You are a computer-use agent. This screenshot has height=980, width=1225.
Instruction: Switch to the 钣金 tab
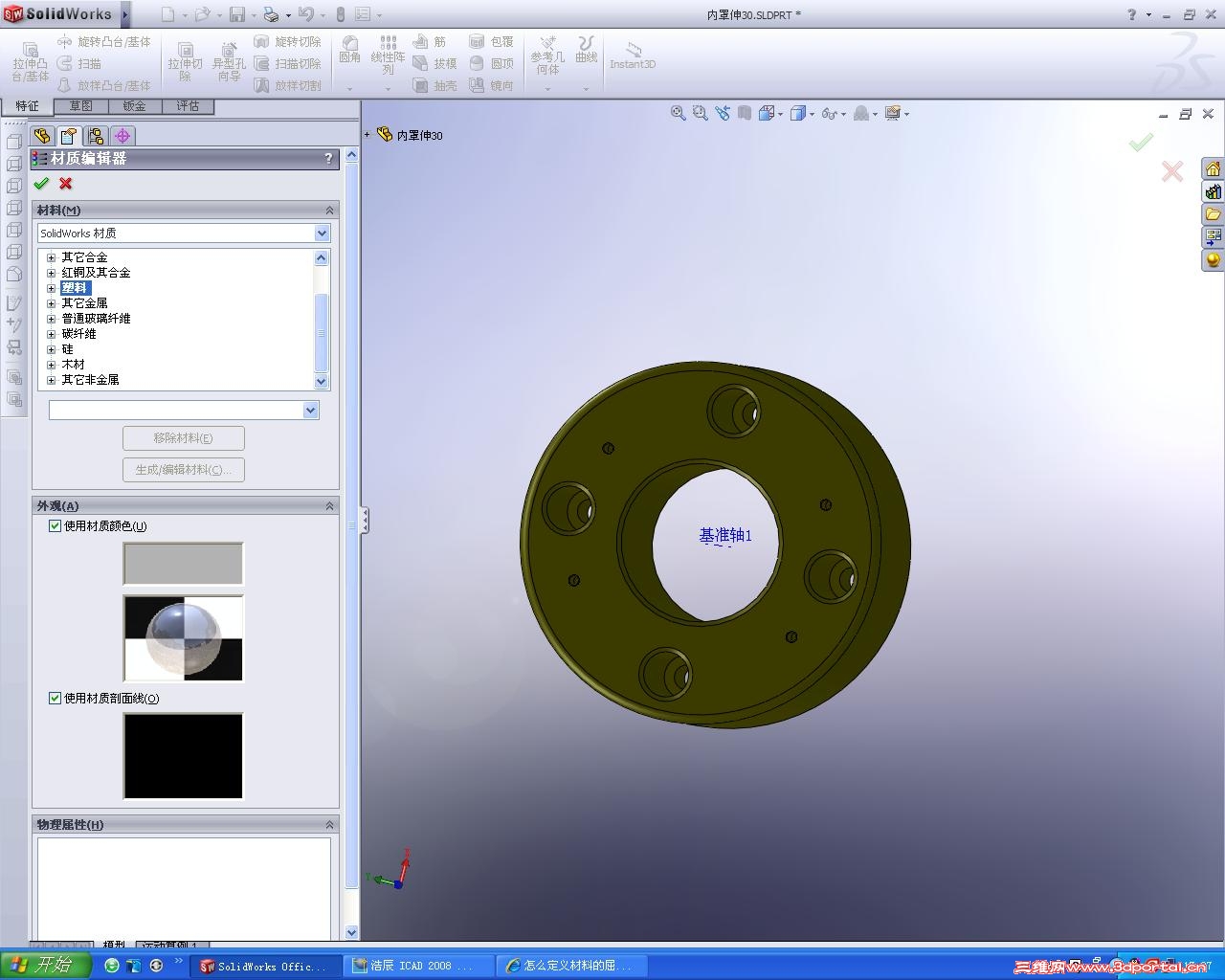point(135,106)
